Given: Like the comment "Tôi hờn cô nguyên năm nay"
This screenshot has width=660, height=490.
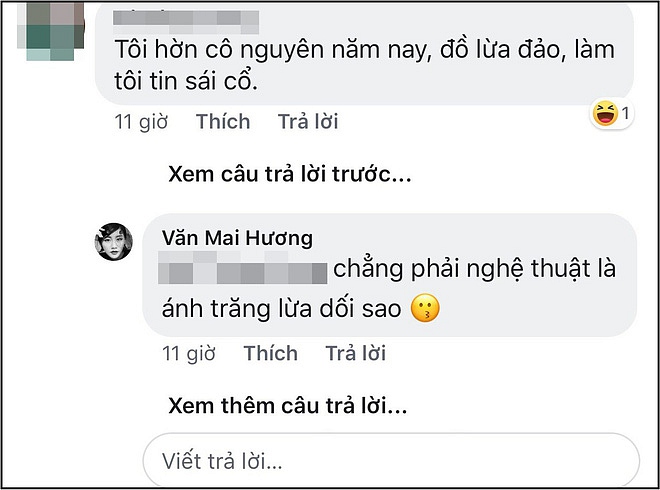Looking at the screenshot, I should [223, 122].
